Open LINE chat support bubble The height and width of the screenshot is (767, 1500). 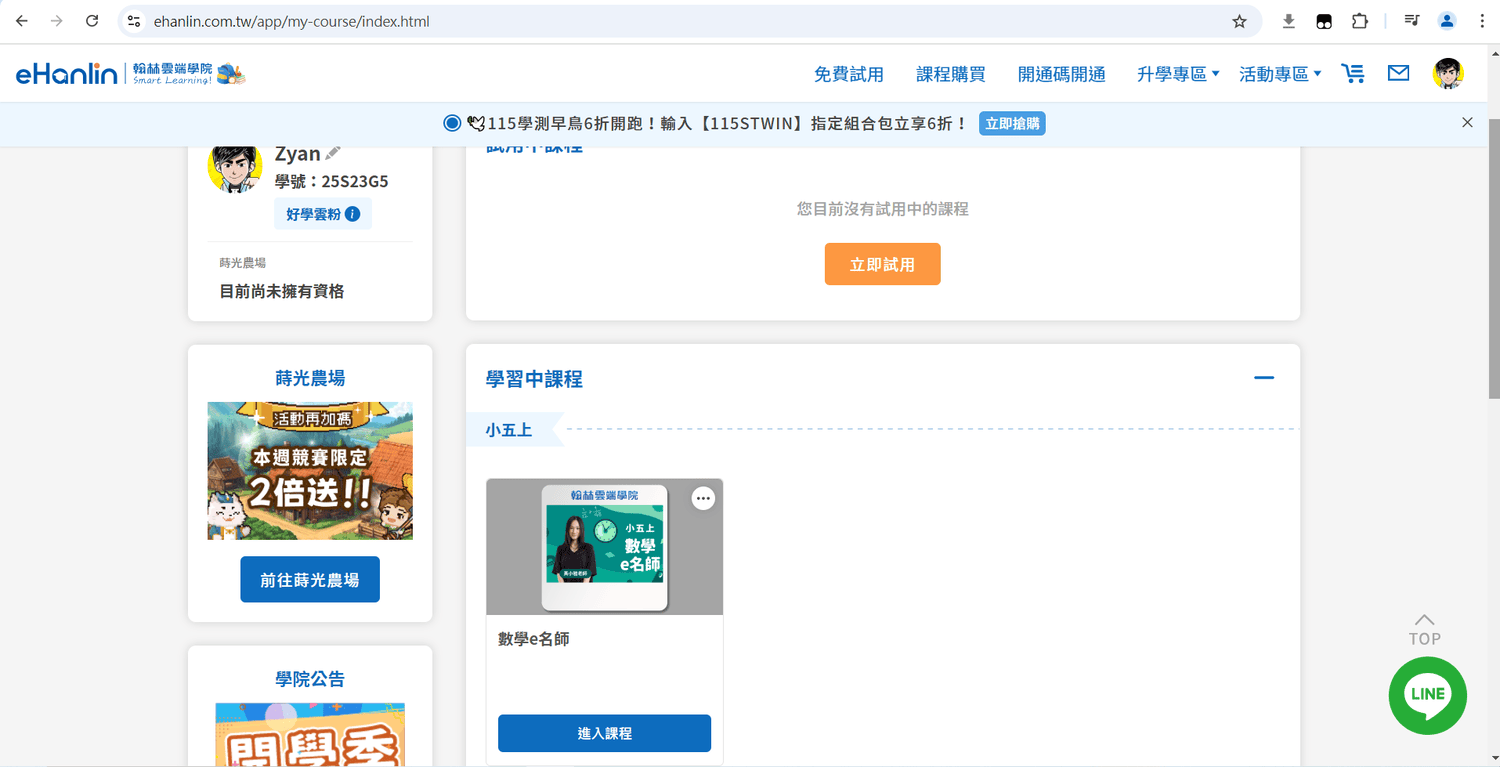[1427, 696]
